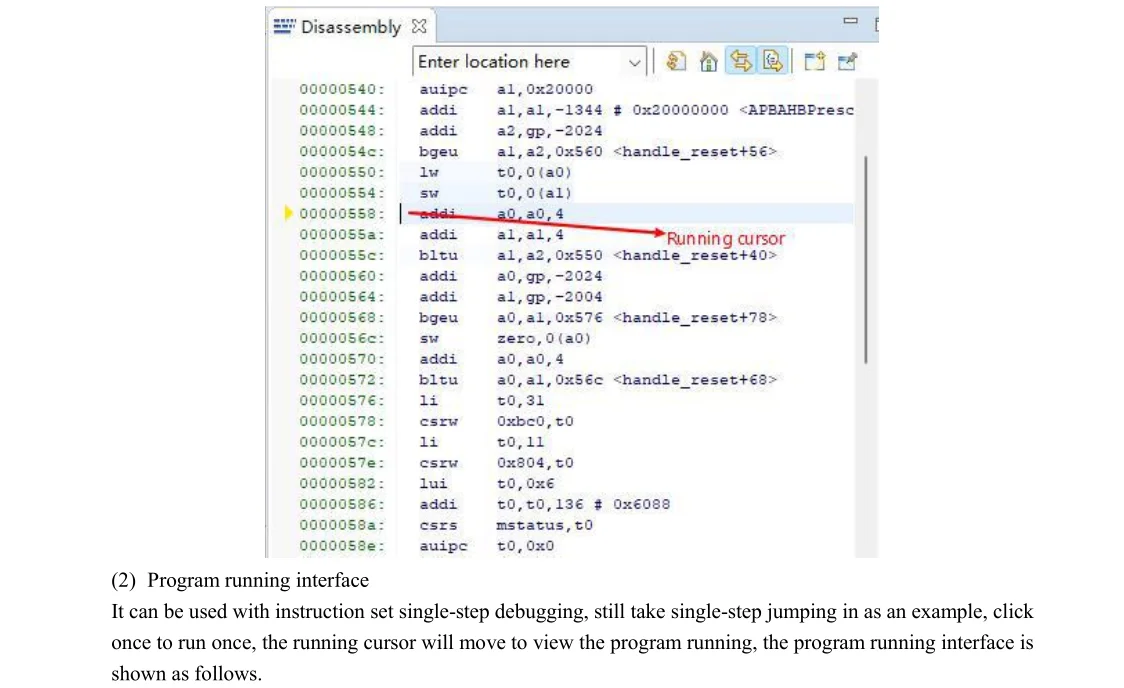Screen dimensions: 1124x688
Task: Open a new Disassembly view via window-plus icon
Action: (x=814, y=62)
